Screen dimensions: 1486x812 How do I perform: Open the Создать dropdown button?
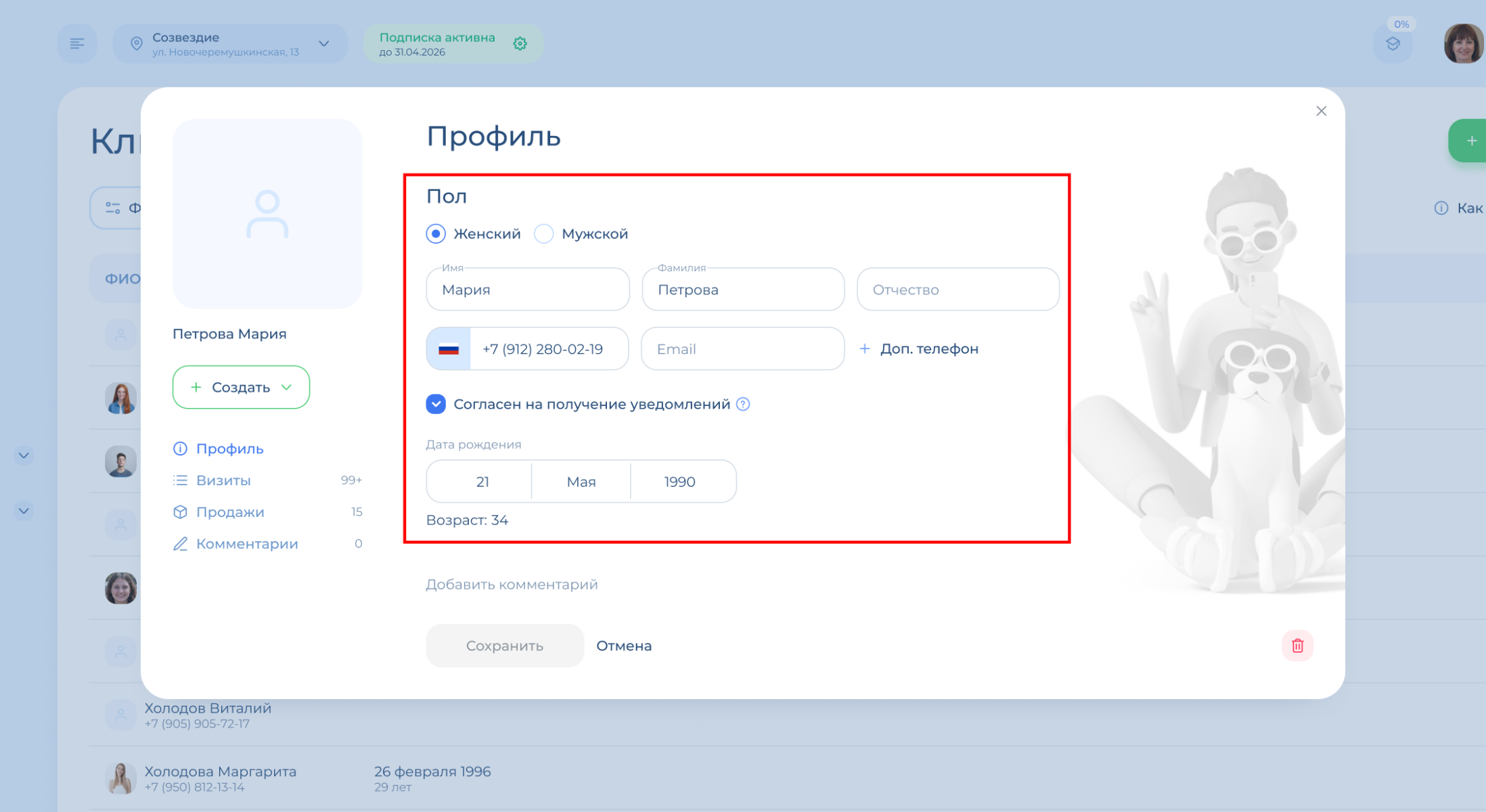tap(241, 387)
